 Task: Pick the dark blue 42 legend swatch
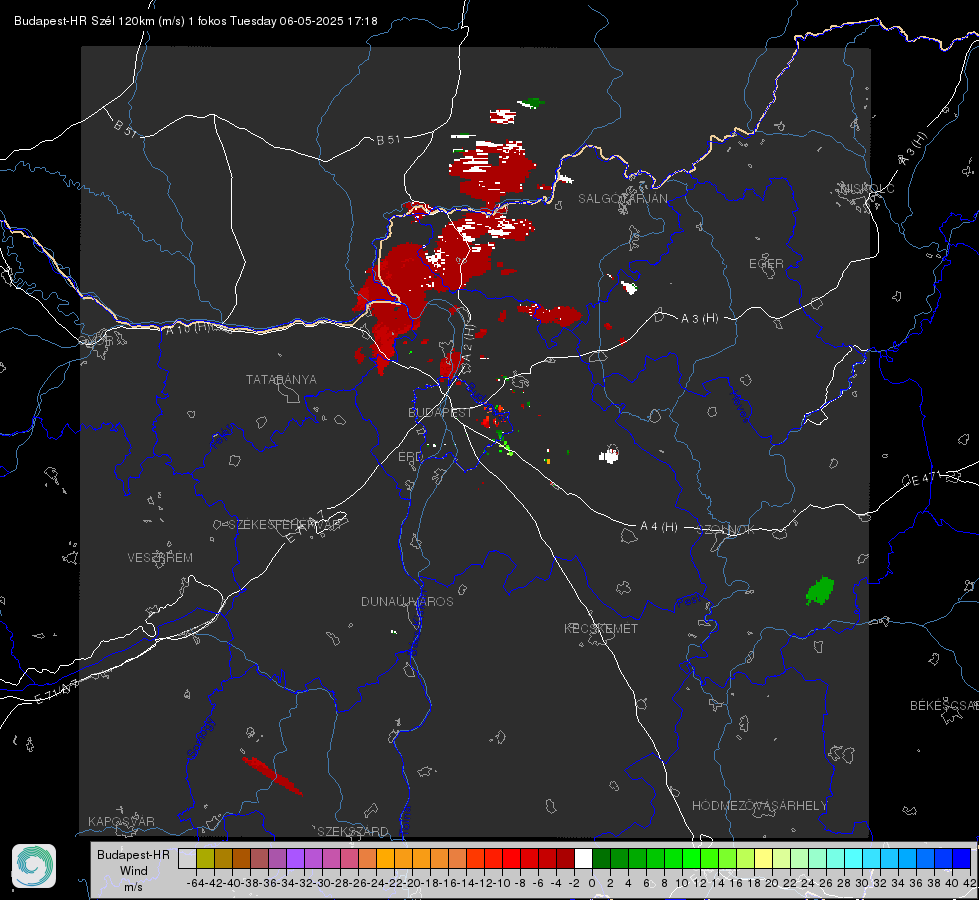coord(962,858)
